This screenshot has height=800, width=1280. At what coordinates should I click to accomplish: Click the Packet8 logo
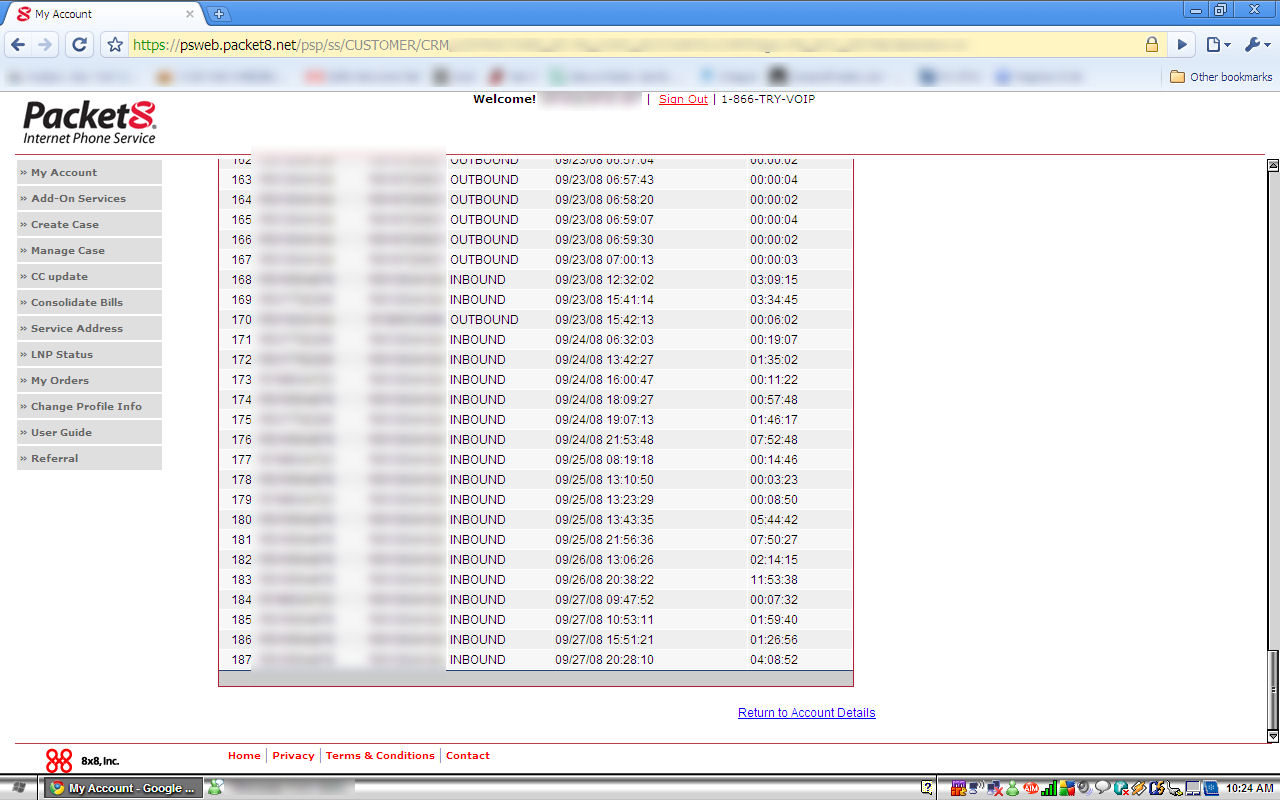(x=90, y=122)
